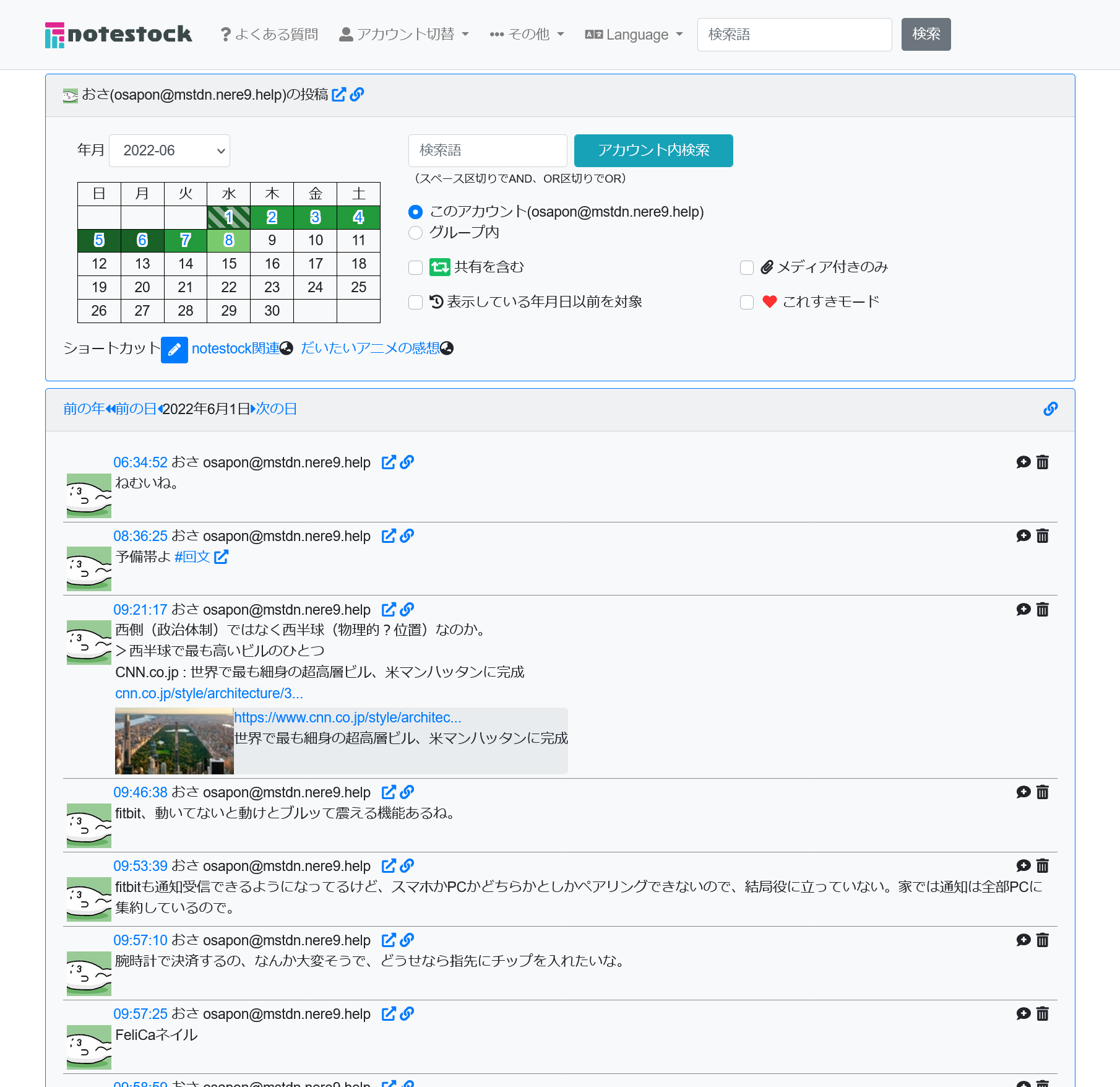This screenshot has height=1087, width=1120.
Task: Open よくある質問 page
Action: [x=269, y=35]
